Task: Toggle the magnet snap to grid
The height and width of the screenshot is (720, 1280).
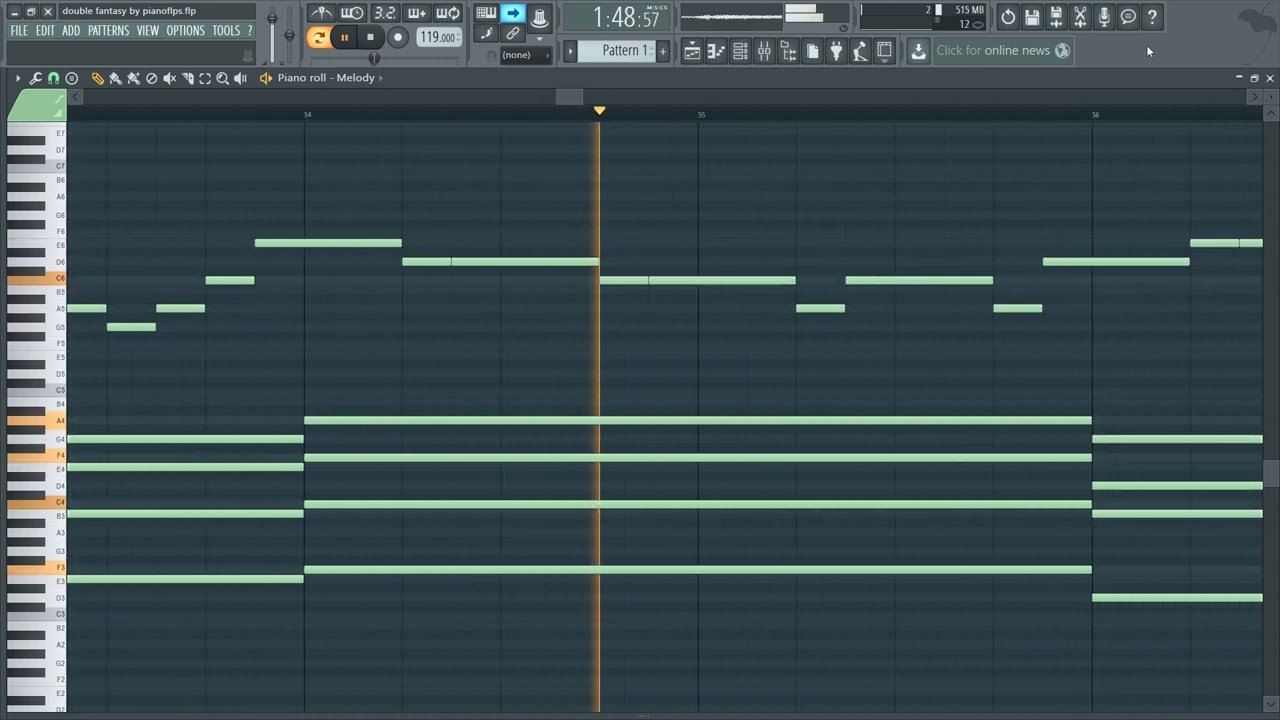Action: click(54, 78)
